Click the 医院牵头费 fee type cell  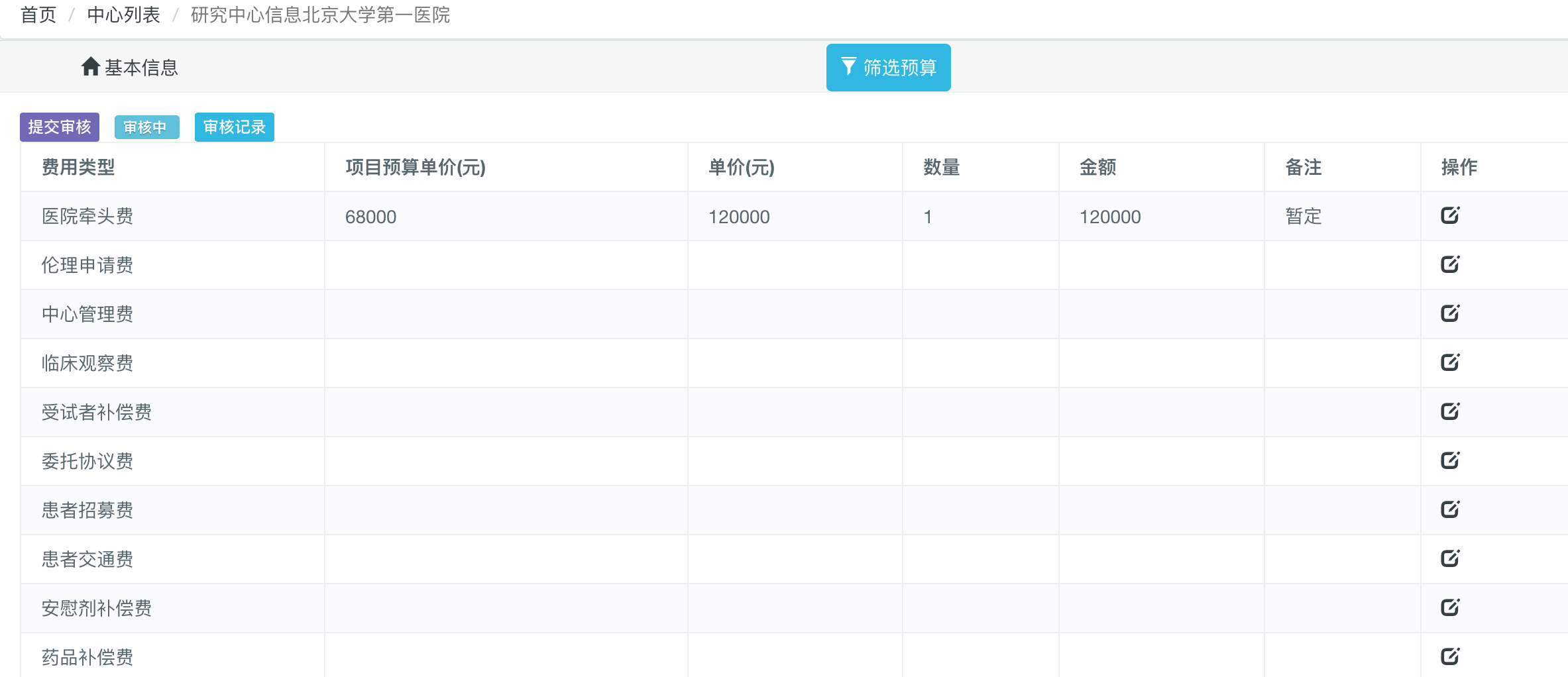[x=172, y=217]
